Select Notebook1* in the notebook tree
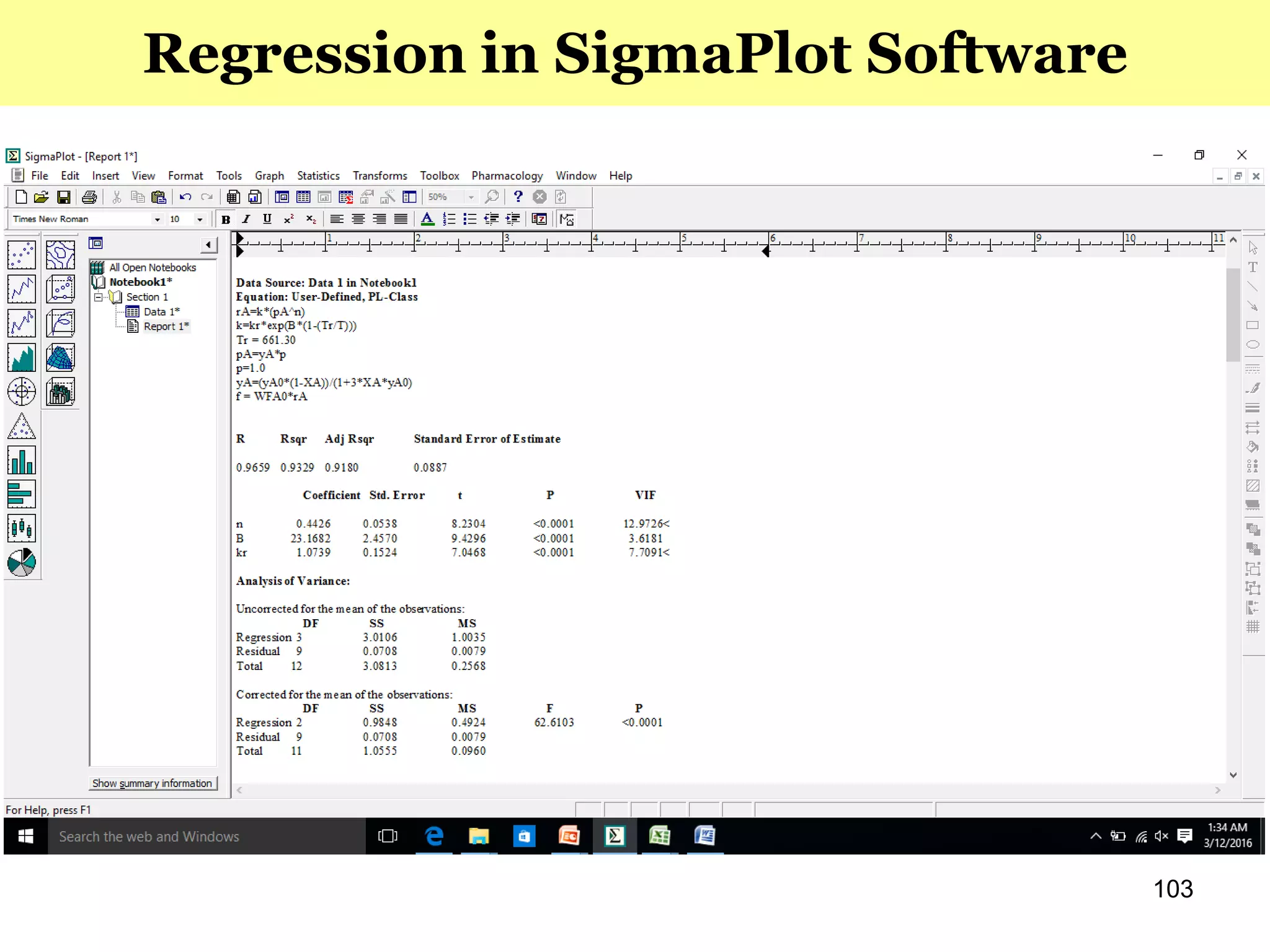 tap(141, 282)
